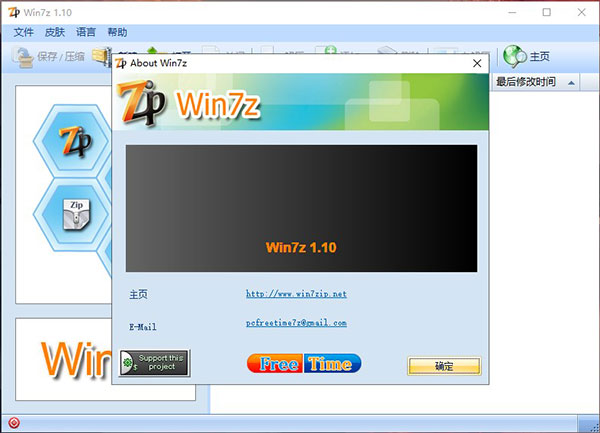The width and height of the screenshot is (600, 433).
Task: Click the Zip file hexagon icon
Action: click(x=75, y=214)
